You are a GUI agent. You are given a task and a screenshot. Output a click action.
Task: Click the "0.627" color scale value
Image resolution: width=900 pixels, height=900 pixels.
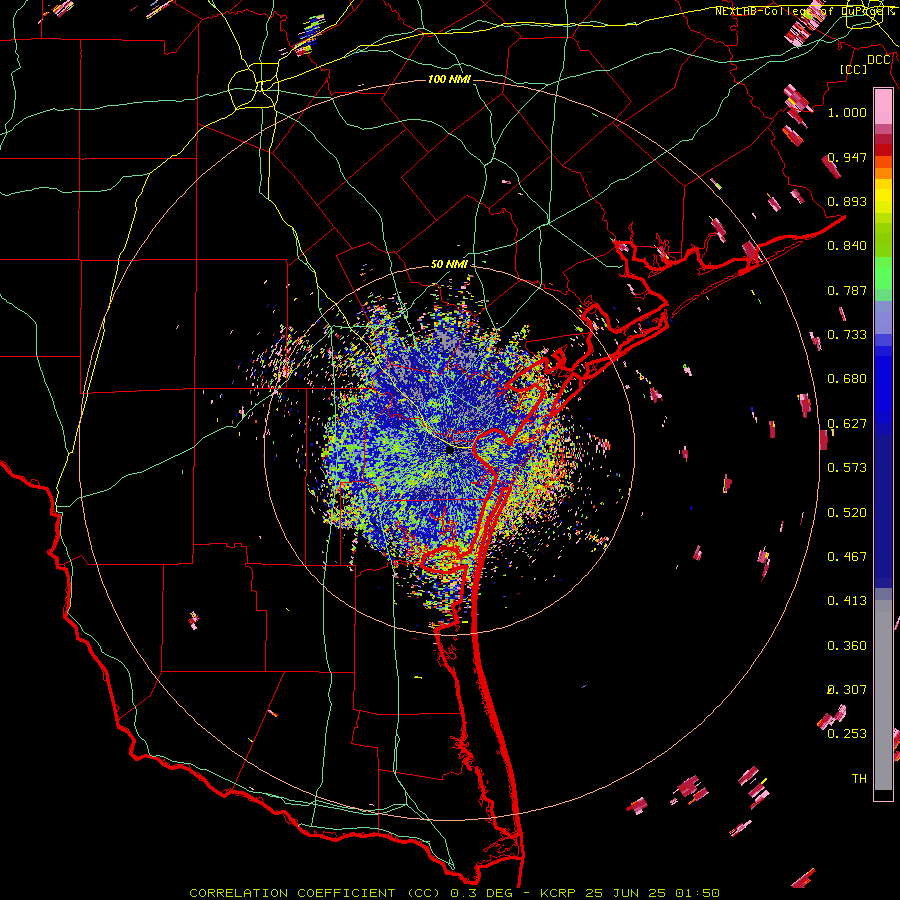(x=847, y=424)
